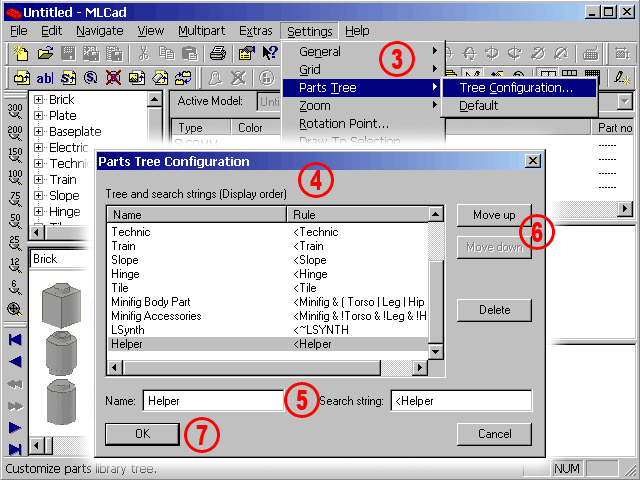The height and width of the screenshot is (480, 640).
Task: Click the add background picture icon
Action: tap(137, 78)
